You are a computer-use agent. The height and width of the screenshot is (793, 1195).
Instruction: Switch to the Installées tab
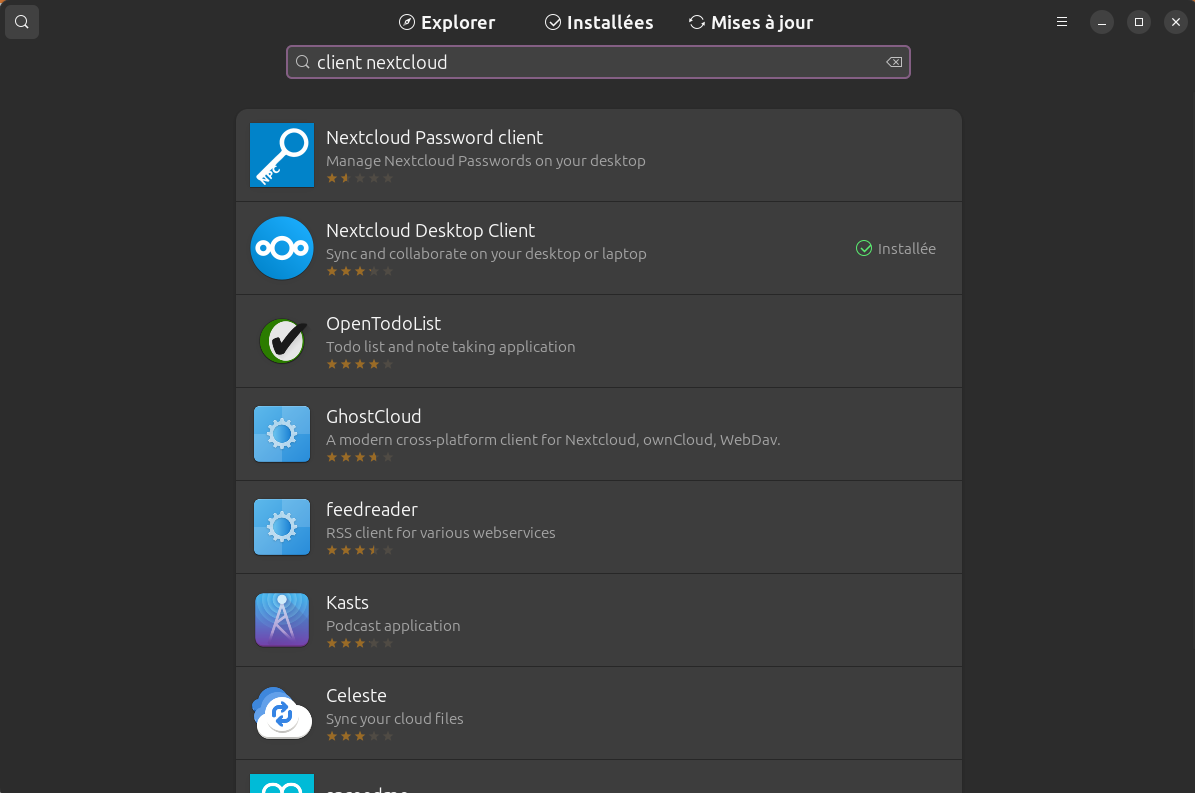[599, 23]
